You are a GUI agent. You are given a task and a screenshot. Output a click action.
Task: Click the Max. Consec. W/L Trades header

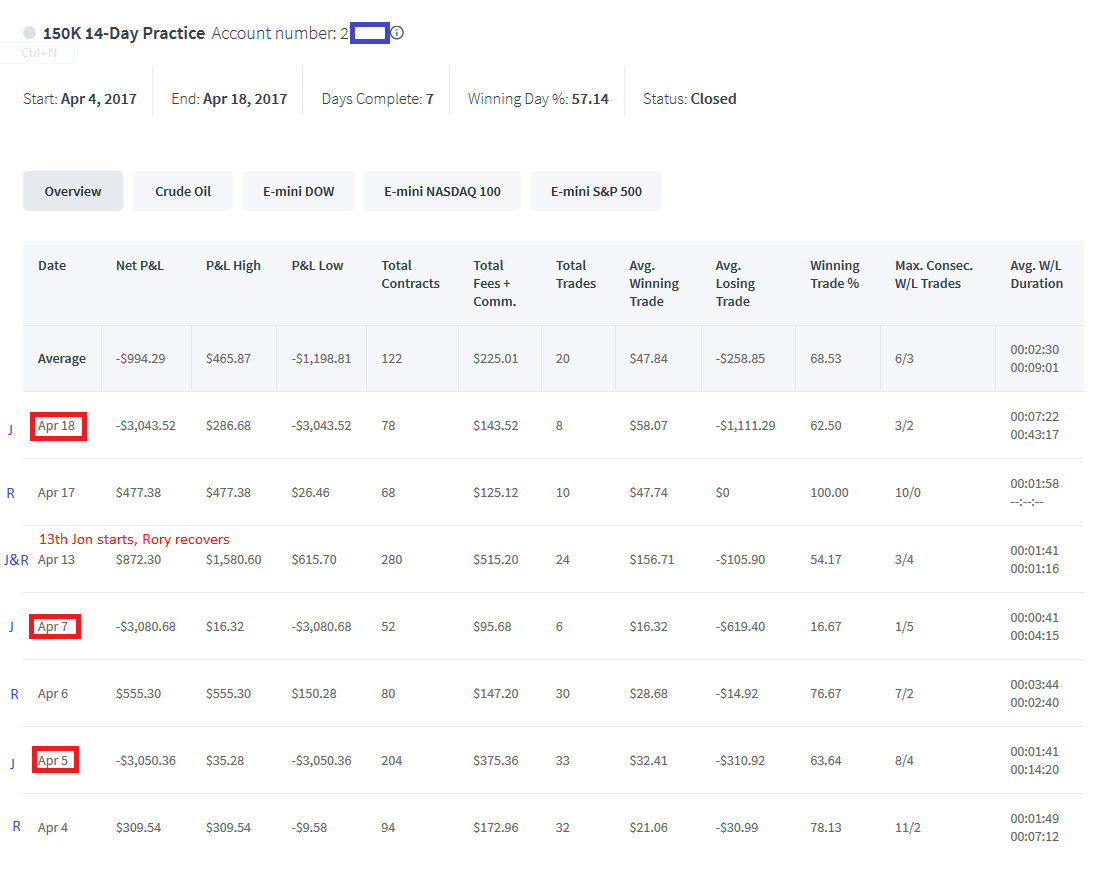point(934,275)
